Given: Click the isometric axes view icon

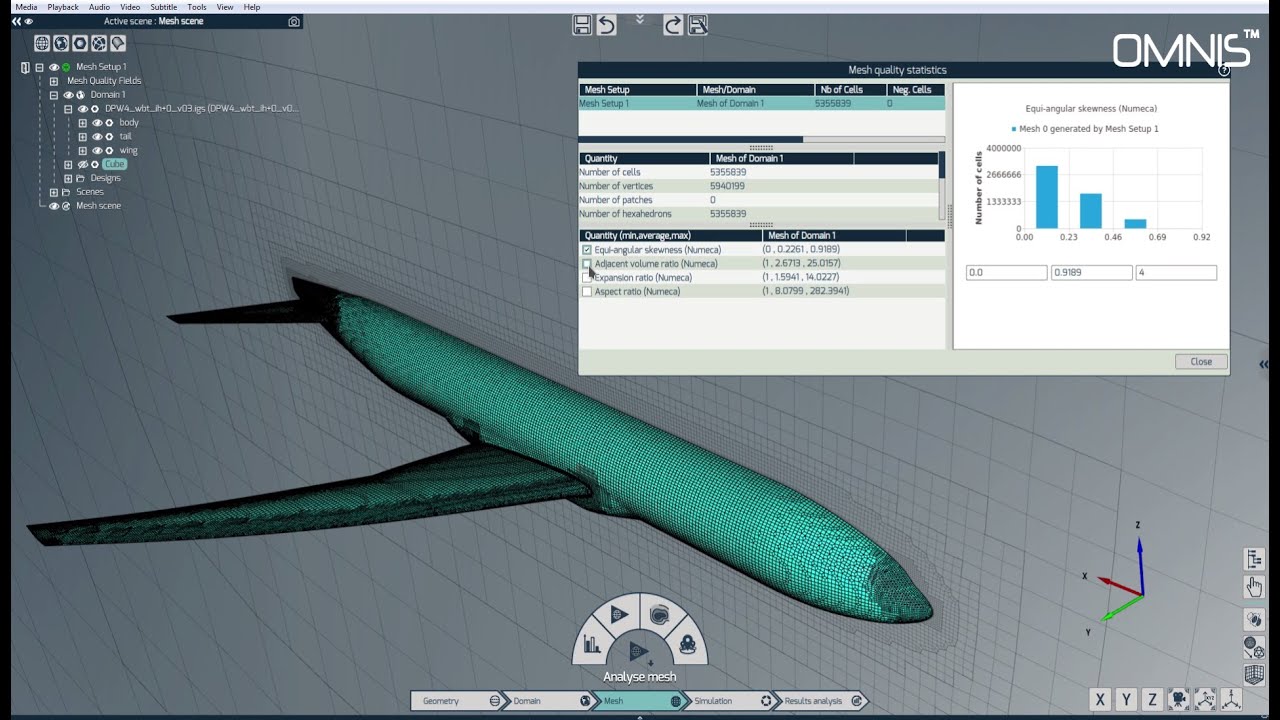Looking at the screenshot, I should tap(1231, 699).
